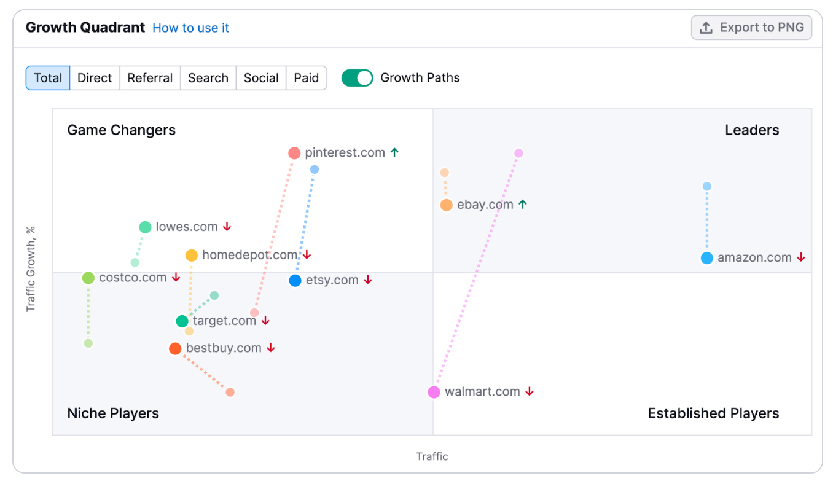832x481 pixels.
Task: Click ebay.com's faded previous-position point
Action: (x=444, y=173)
